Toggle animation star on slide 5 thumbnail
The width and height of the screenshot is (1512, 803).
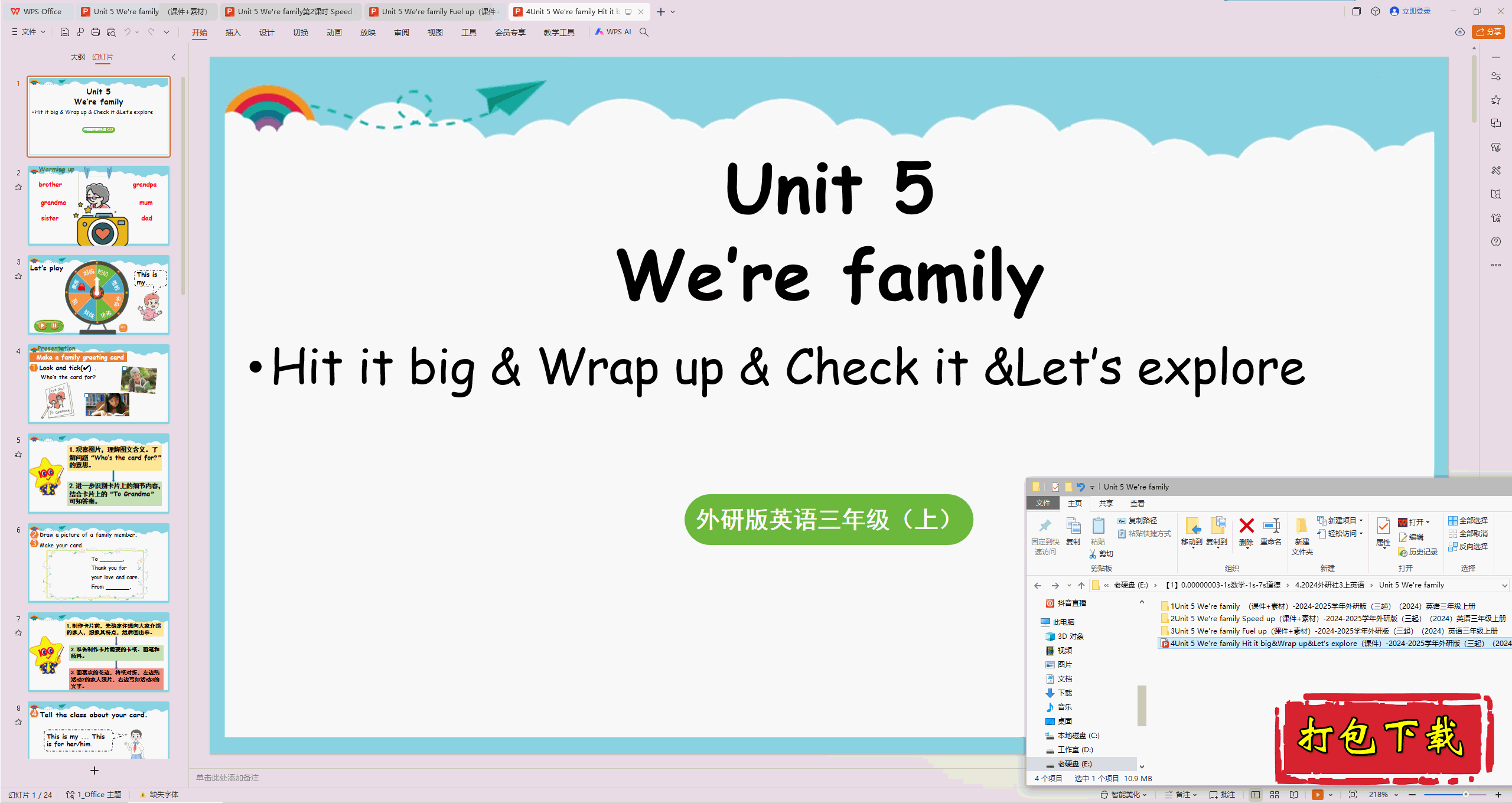[18, 454]
